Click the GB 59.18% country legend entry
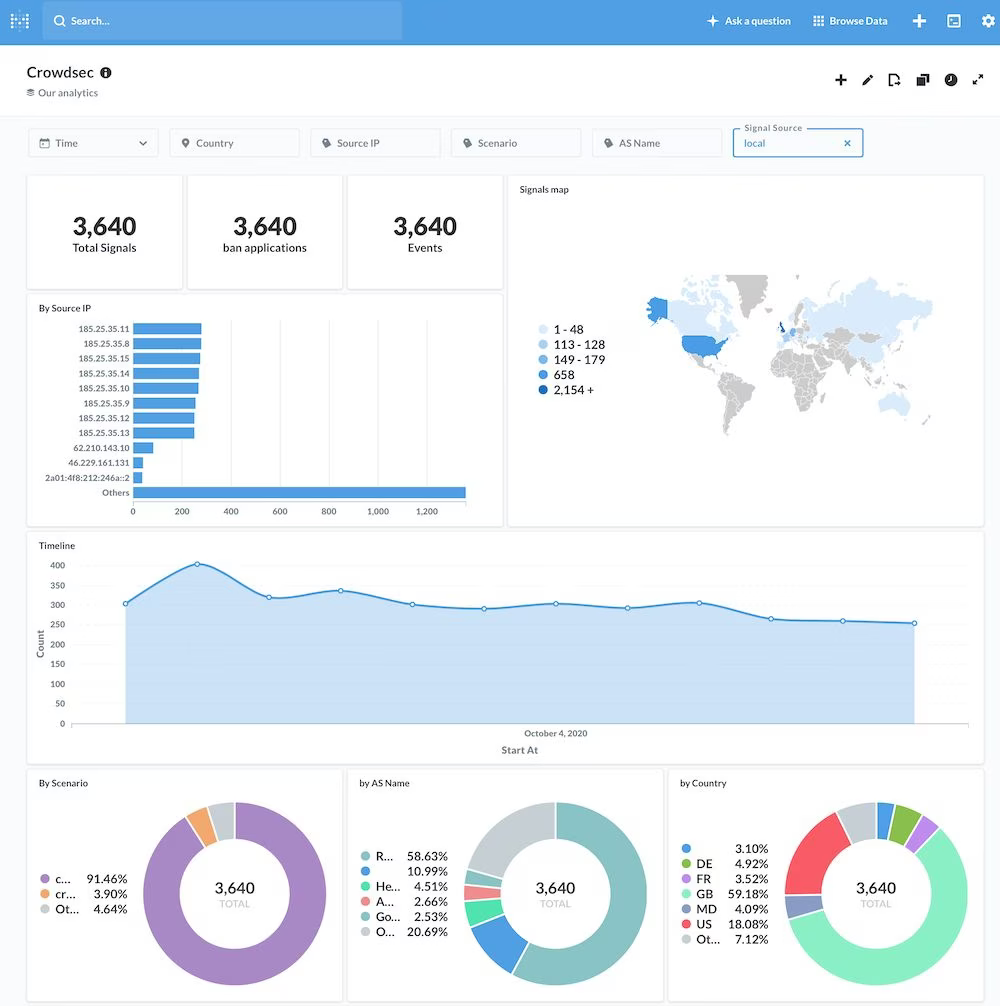 [725, 894]
